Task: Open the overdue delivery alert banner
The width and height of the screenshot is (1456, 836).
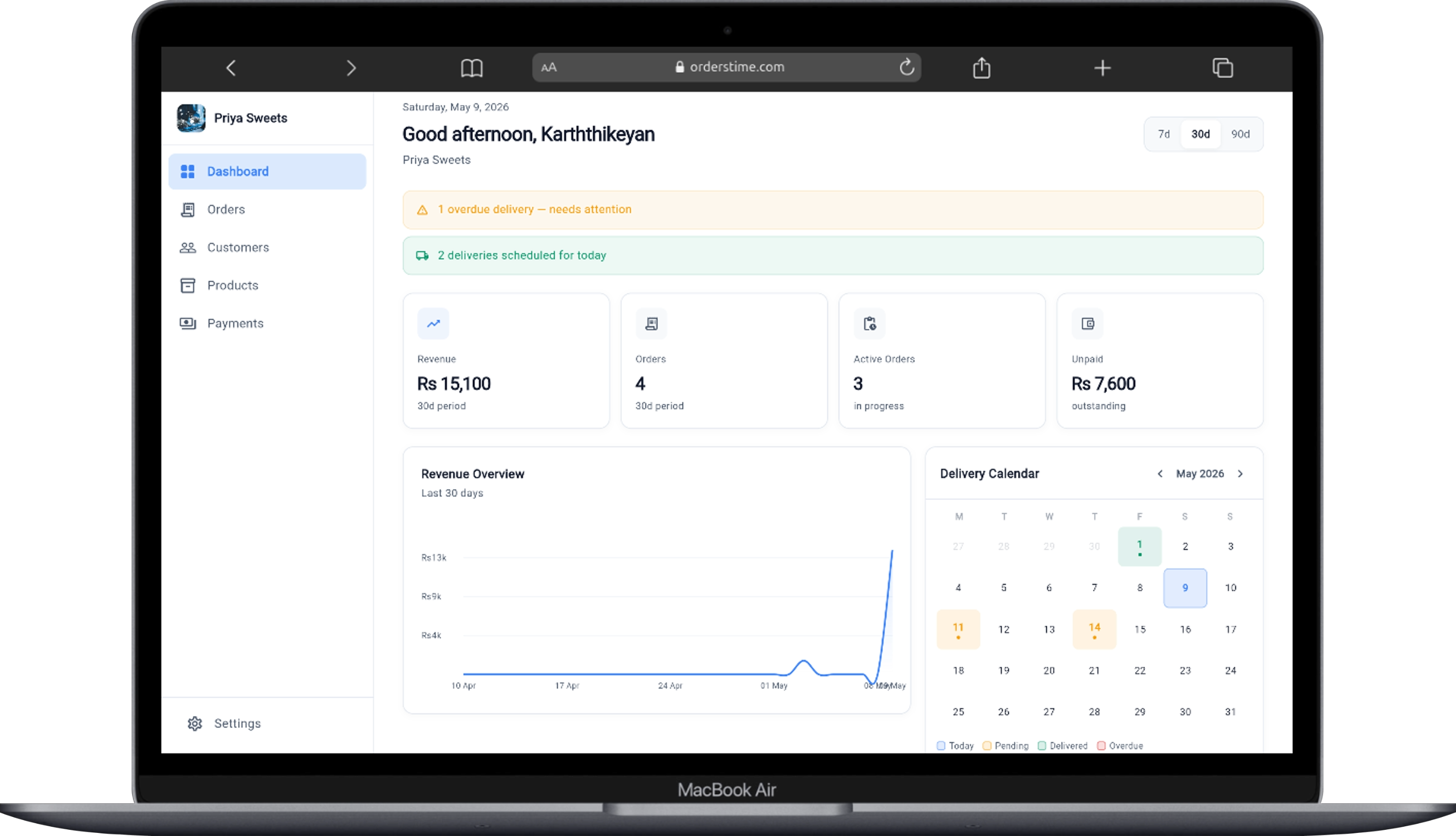Action: 833,210
